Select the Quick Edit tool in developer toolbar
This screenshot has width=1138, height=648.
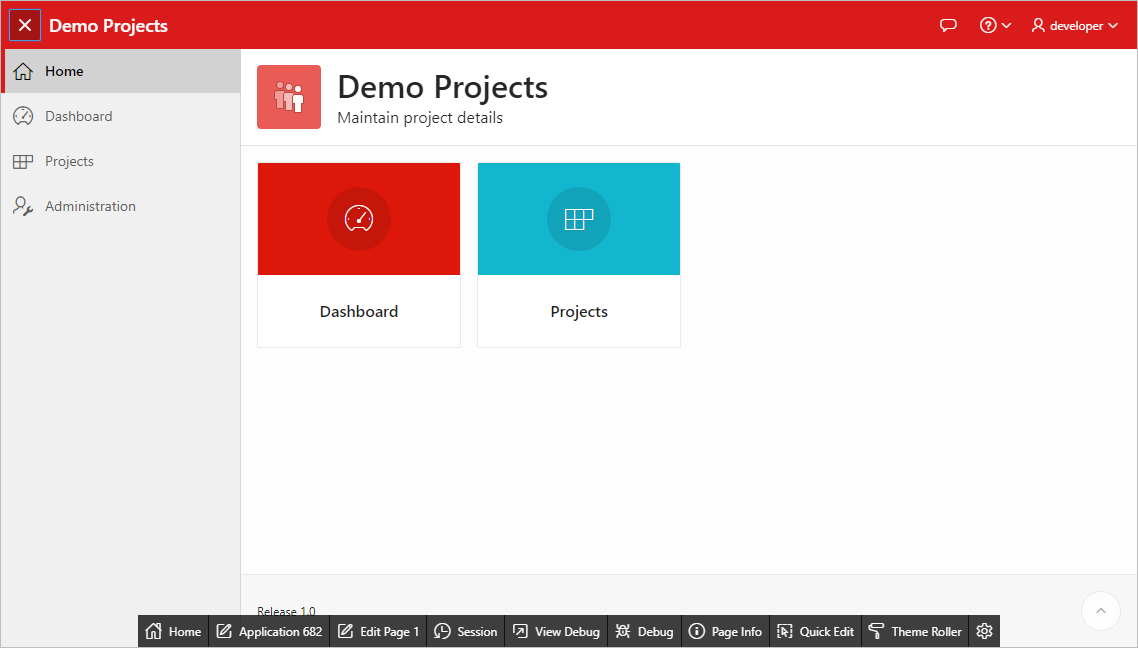coord(815,631)
